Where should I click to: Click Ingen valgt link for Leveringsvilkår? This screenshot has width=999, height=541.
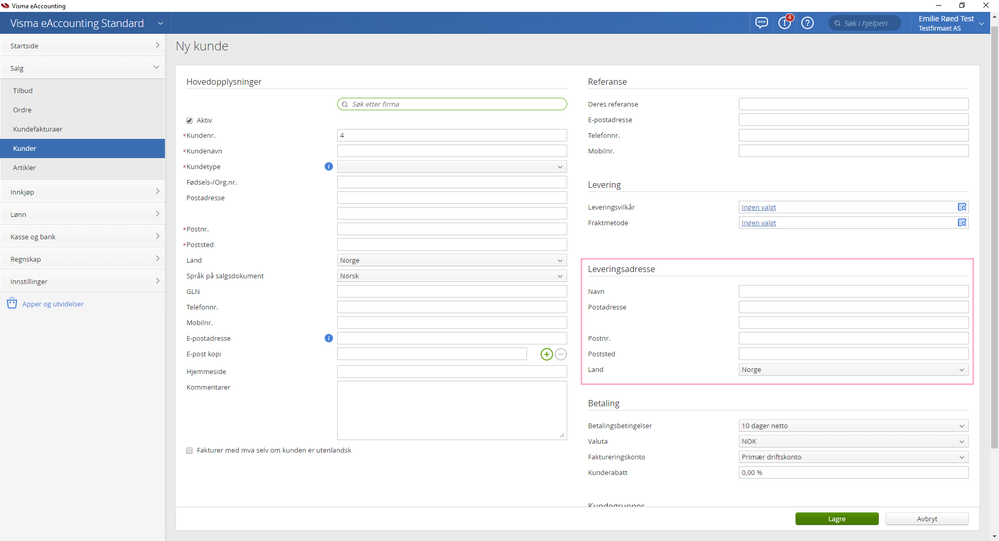coord(758,207)
